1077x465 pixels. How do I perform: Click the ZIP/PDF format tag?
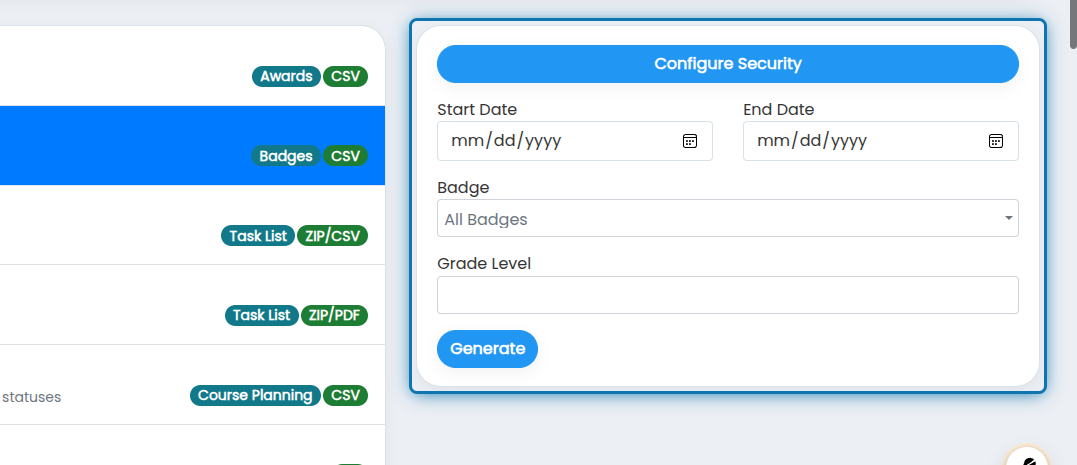click(335, 315)
